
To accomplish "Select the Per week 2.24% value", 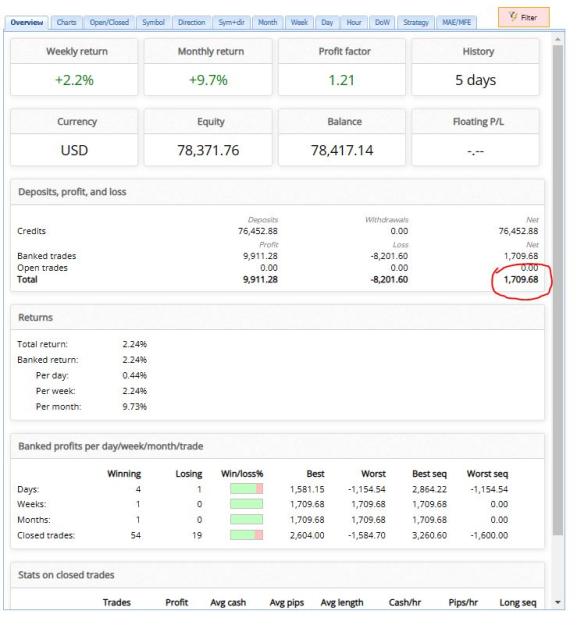I will [135, 391].
